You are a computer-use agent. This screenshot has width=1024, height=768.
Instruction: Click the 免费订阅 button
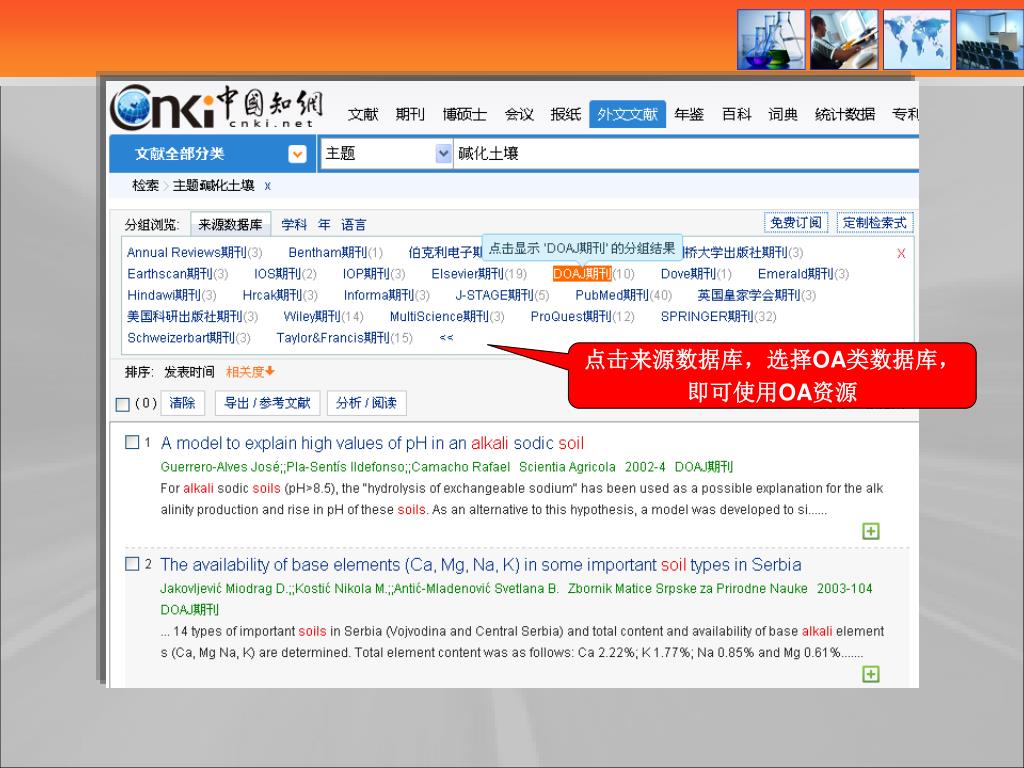[x=796, y=223]
